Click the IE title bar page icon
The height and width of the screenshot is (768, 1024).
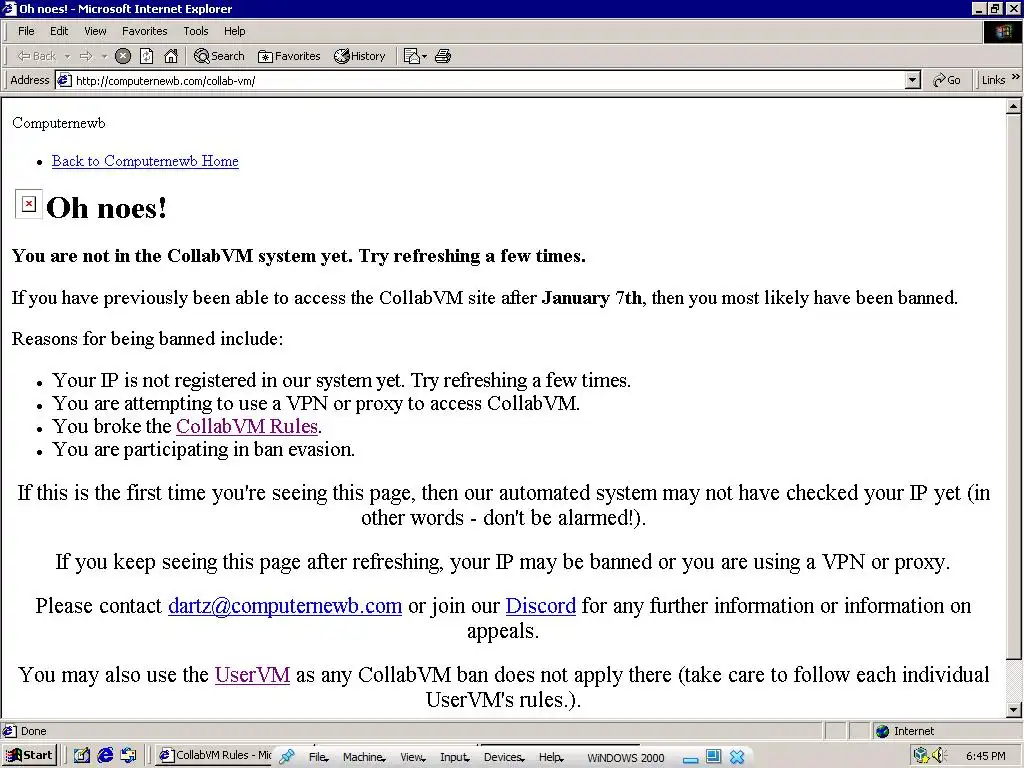point(9,8)
